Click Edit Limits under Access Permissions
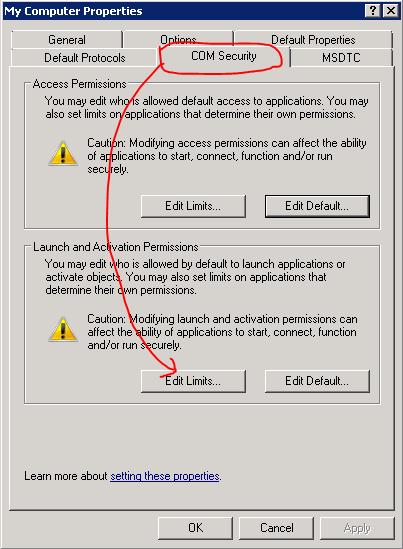Screen dimensions: 403x549 pyautogui.click(x=193, y=206)
